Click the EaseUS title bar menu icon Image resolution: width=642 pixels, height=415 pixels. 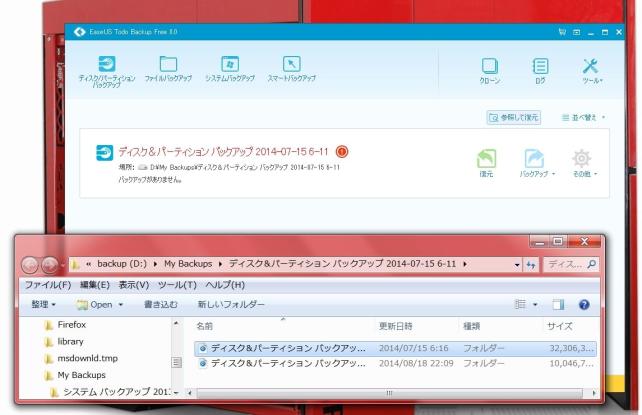(576, 32)
